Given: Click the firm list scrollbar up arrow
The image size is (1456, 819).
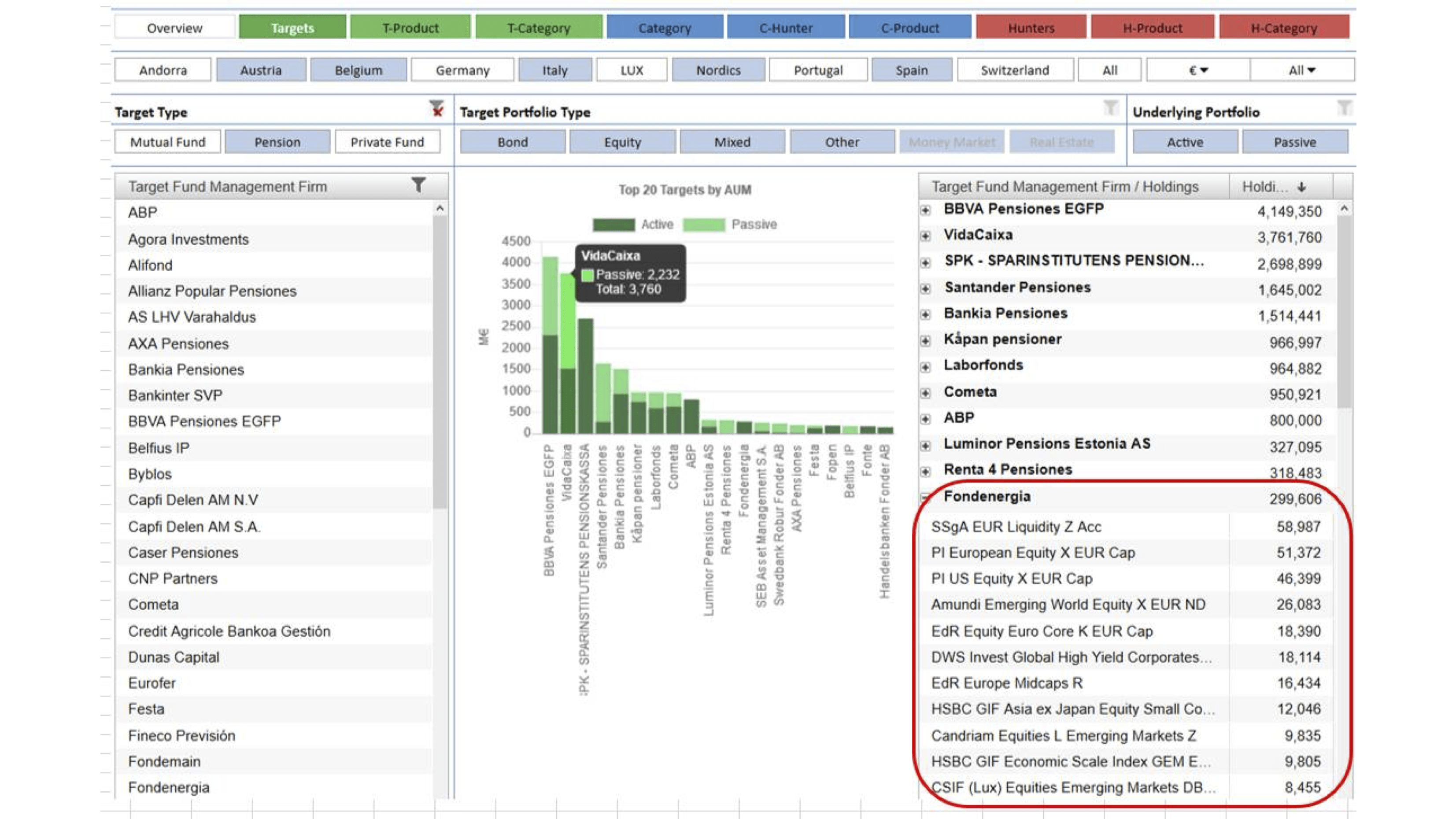Looking at the screenshot, I should coord(440,209).
